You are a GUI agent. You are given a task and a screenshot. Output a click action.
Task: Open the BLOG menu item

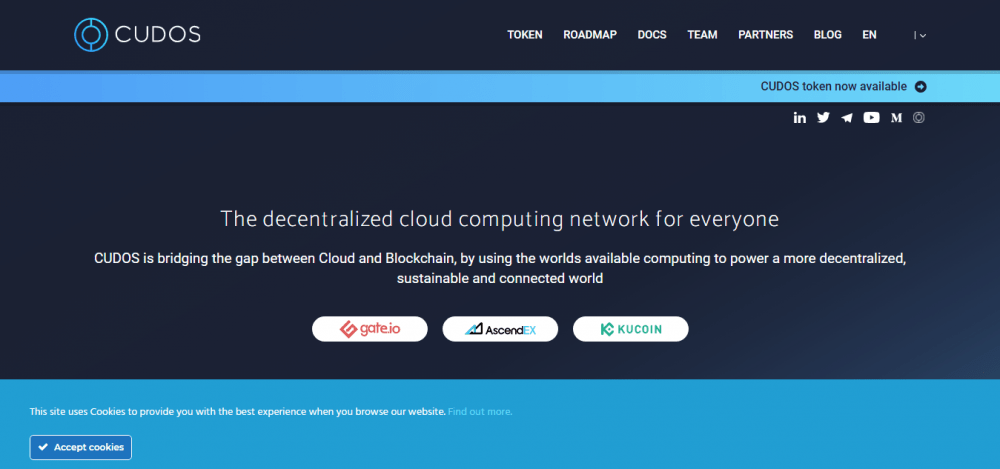(x=828, y=35)
